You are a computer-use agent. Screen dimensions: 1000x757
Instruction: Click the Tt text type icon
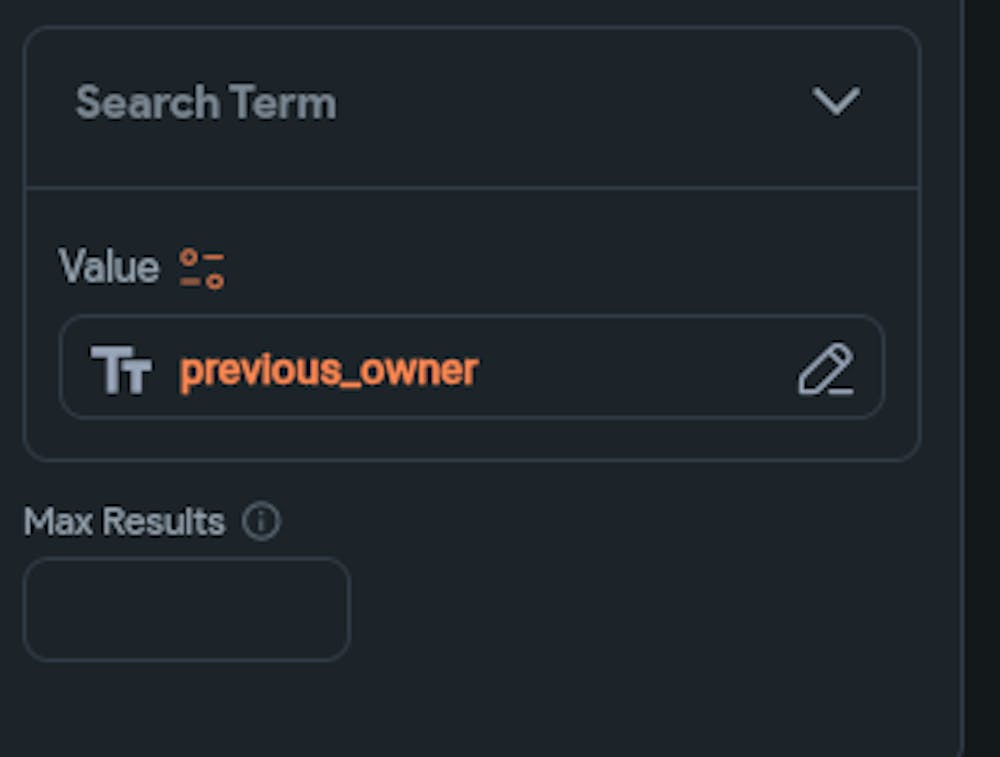pyautogui.click(x=121, y=370)
